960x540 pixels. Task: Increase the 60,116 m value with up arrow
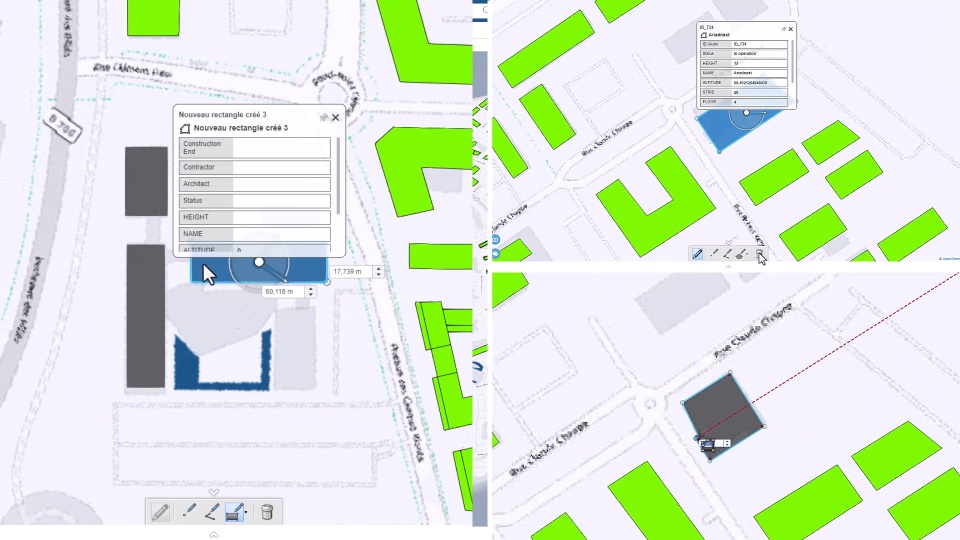pos(310,288)
